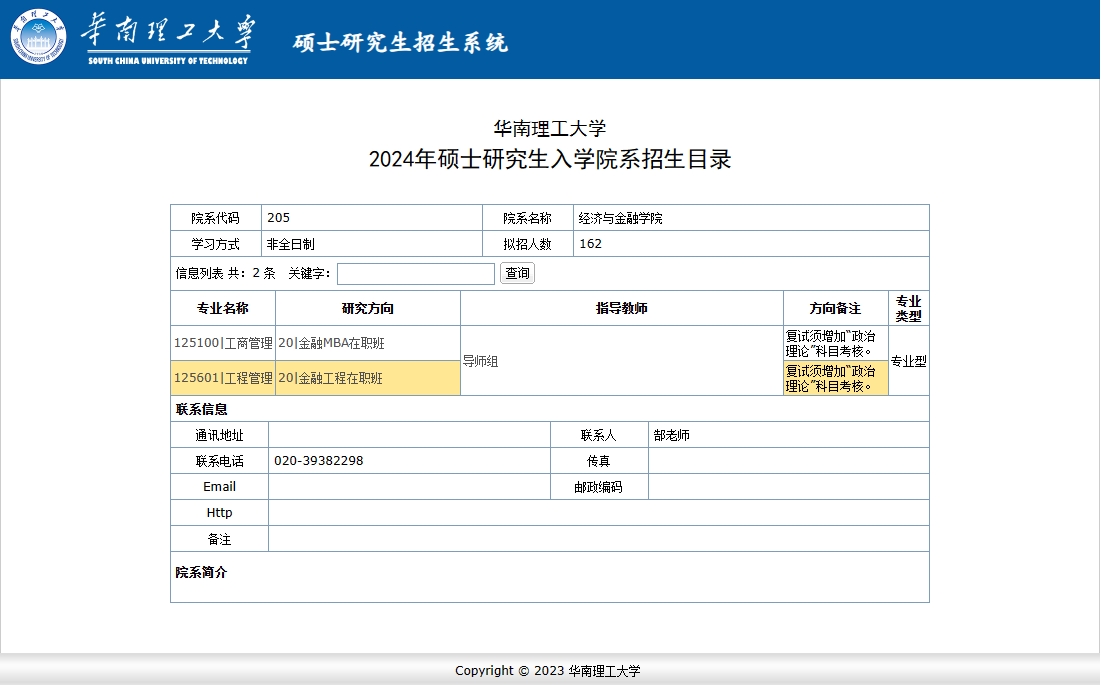Click the 专业名称 column header
The height and width of the screenshot is (685, 1101).
pos(223,308)
